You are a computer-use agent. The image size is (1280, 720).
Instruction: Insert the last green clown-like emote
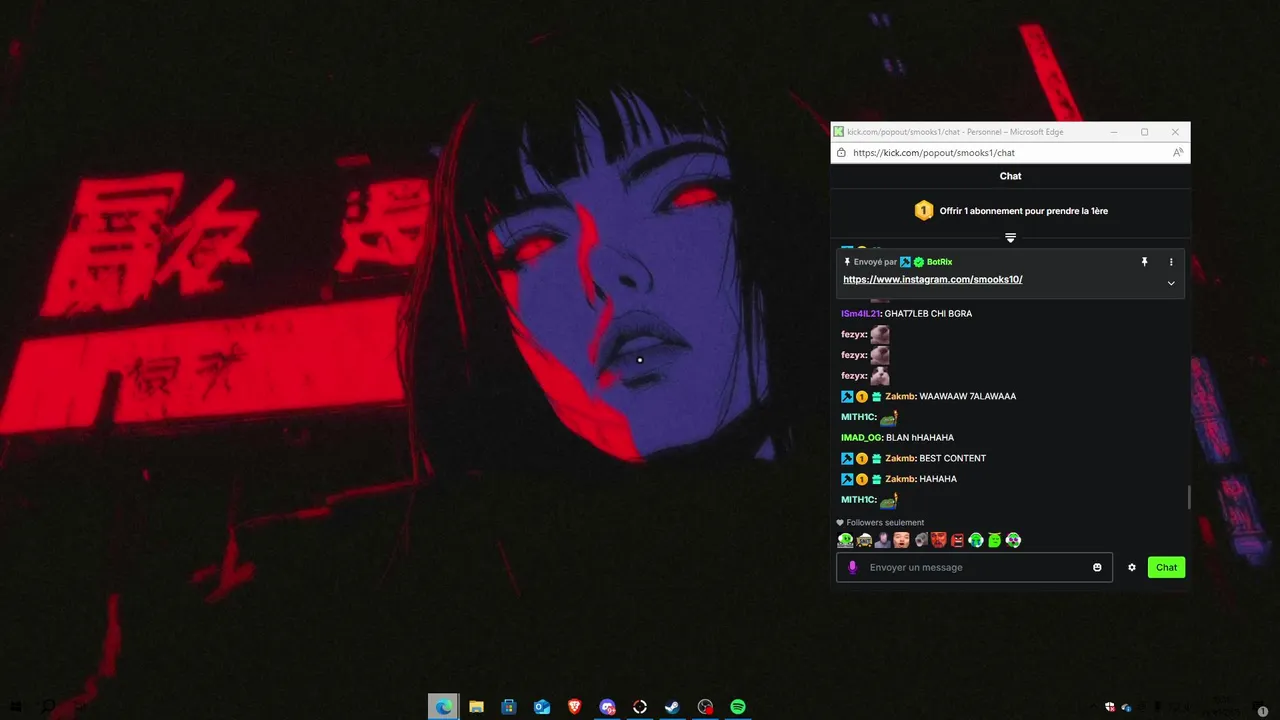[x=1013, y=540]
